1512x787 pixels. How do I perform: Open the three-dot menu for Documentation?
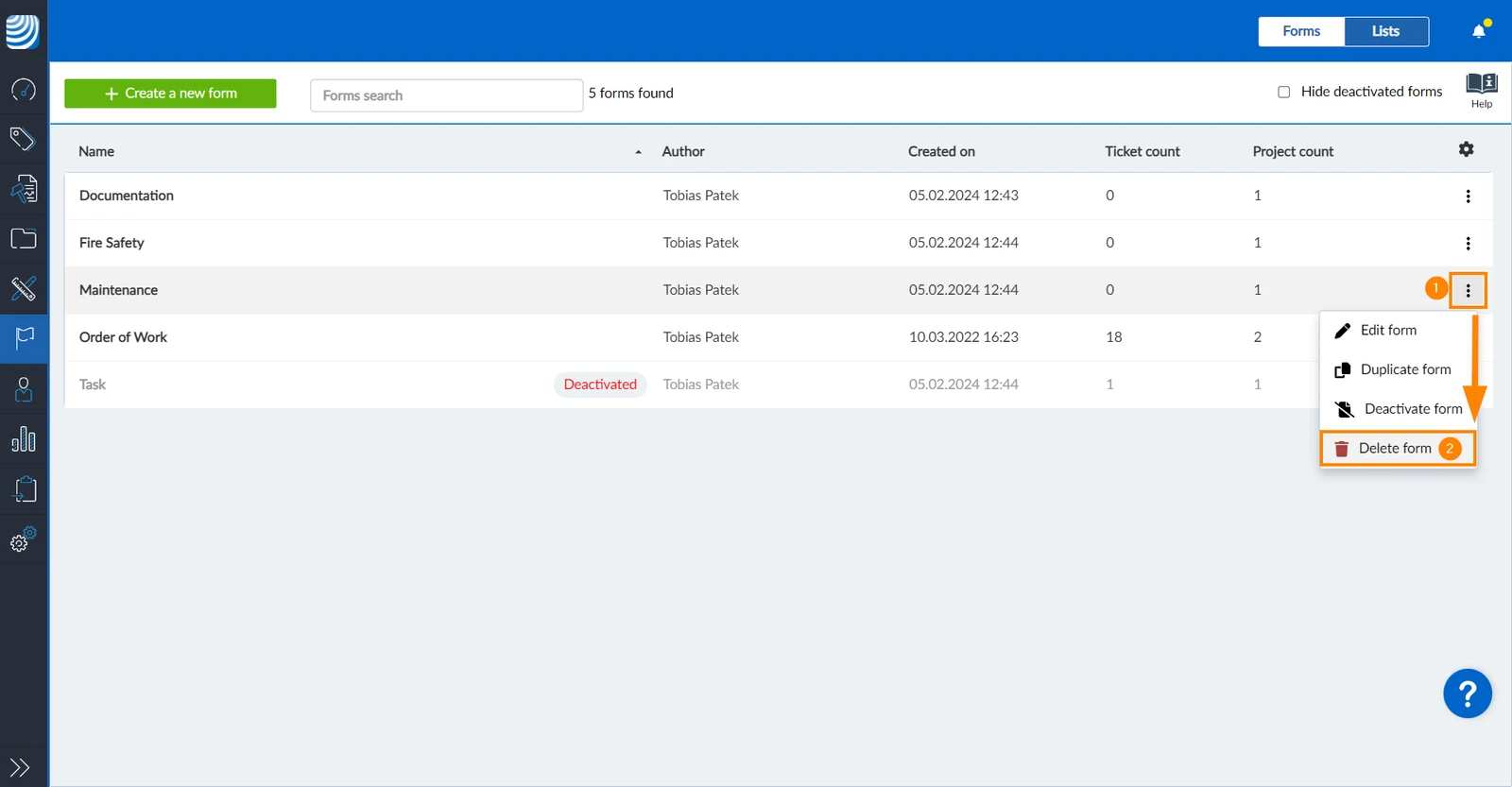click(1468, 197)
